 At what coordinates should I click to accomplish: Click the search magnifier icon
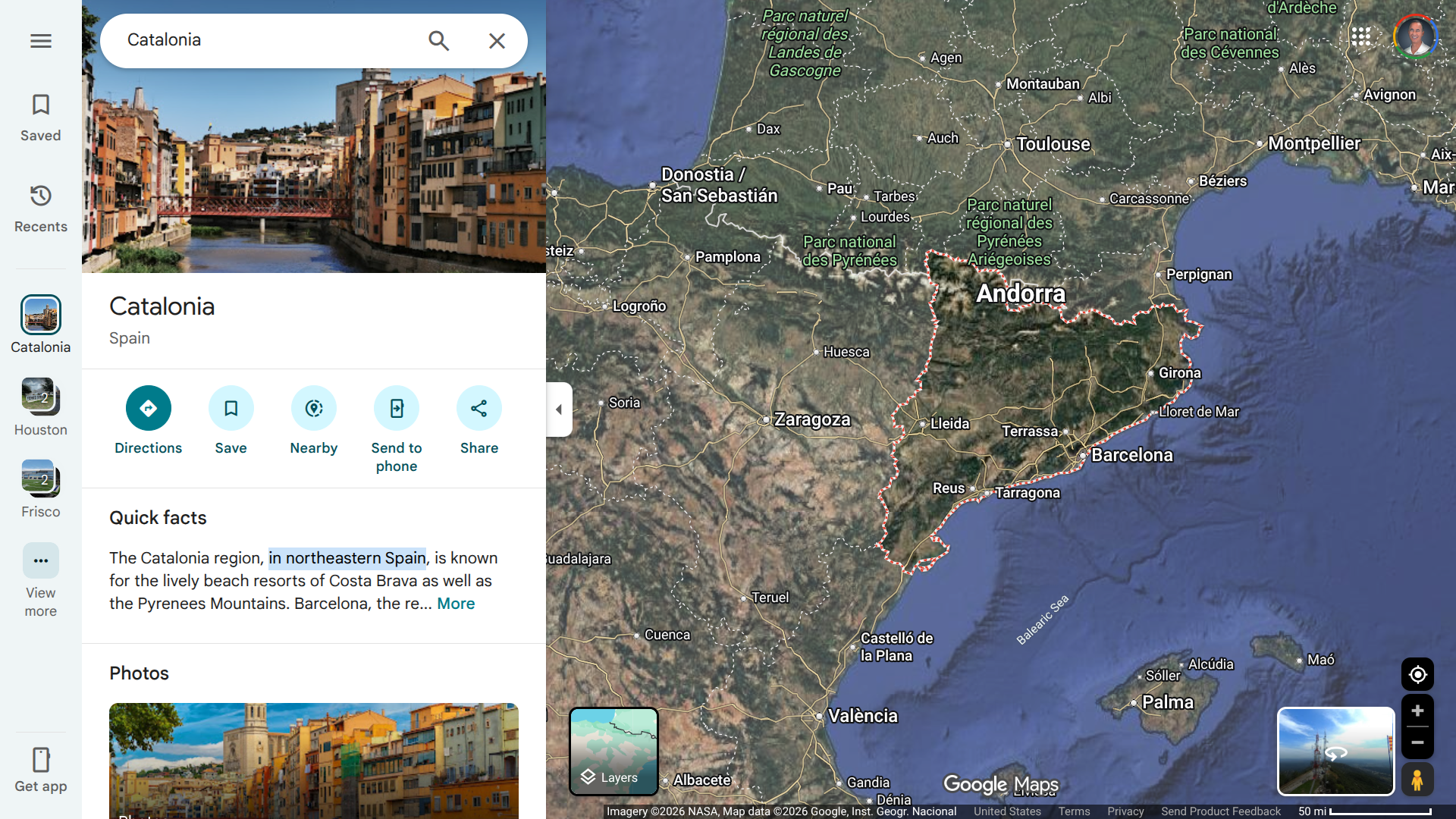click(x=438, y=41)
